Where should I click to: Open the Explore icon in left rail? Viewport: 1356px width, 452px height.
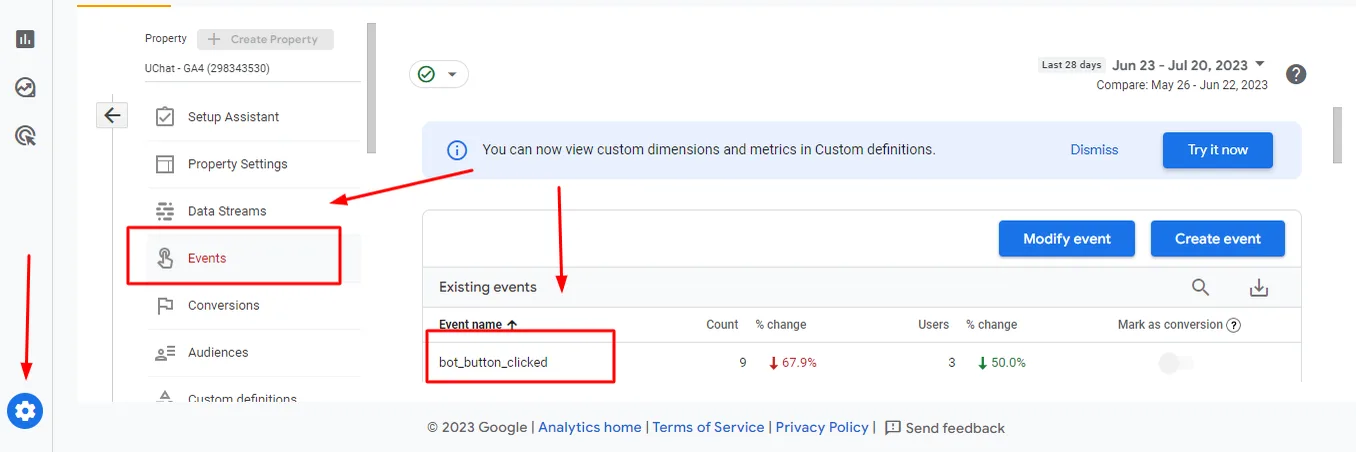[25, 87]
